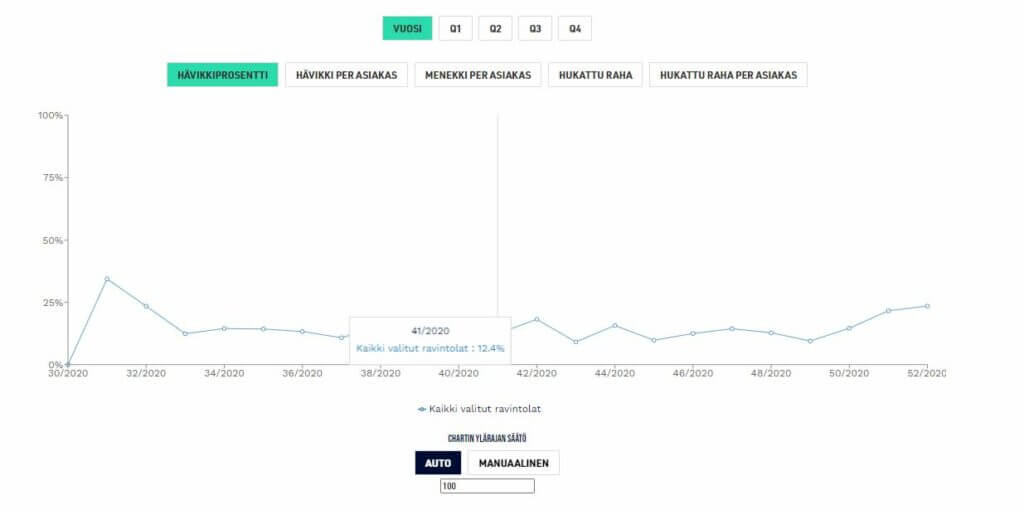Show Q3 quarter data

(535, 29)
